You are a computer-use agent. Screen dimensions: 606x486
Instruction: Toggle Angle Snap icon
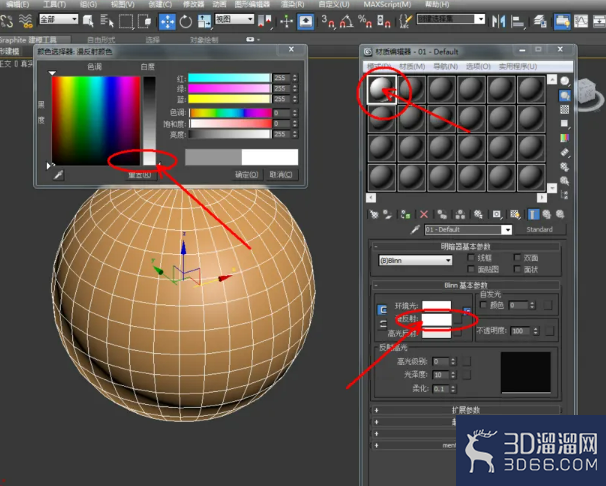point(346,22)
